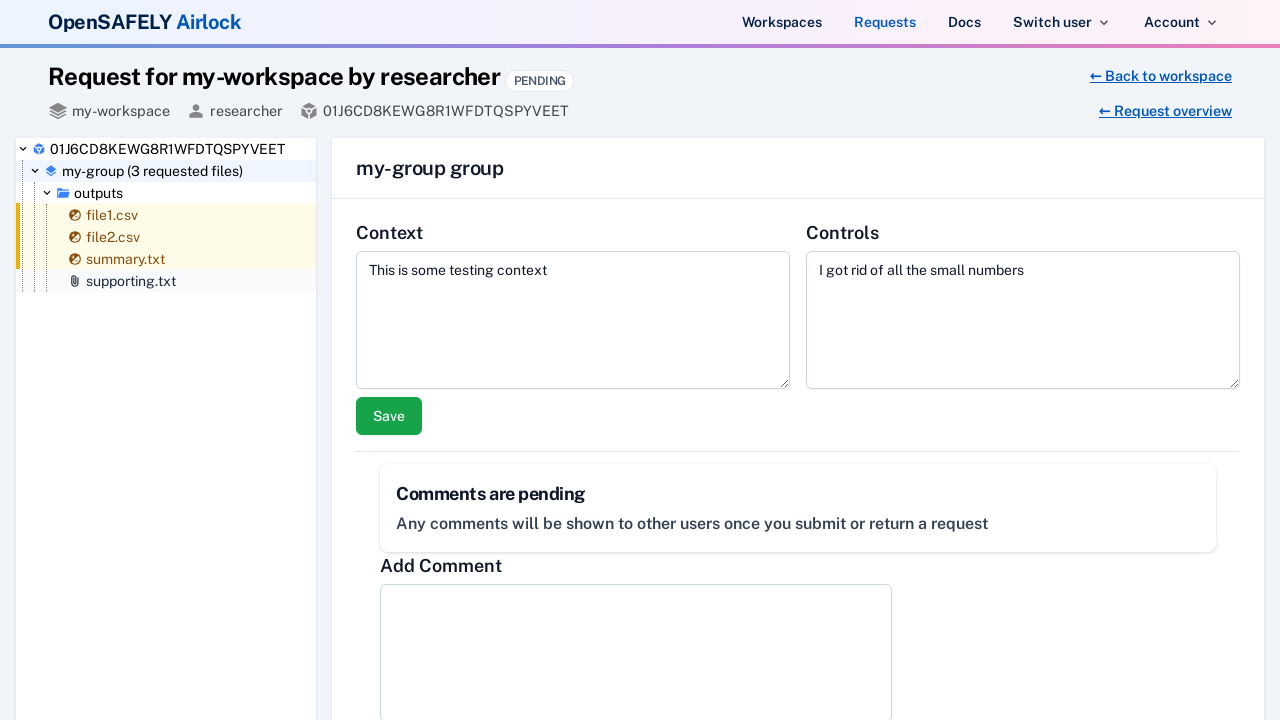1280x720 pixels.
Task: Click the output file icon next to file1.csv
Action: click(73, 215)
